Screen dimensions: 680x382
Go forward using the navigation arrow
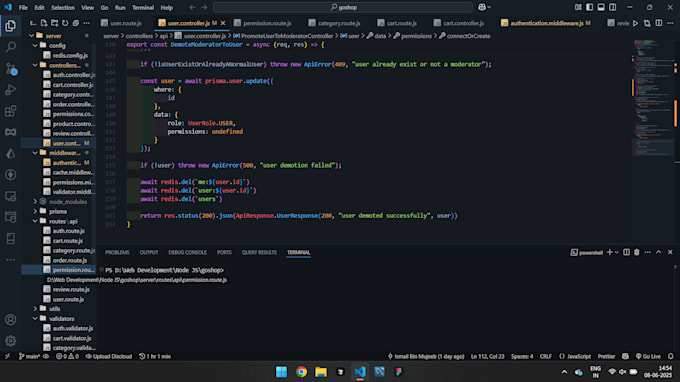(x=204, y=7)
